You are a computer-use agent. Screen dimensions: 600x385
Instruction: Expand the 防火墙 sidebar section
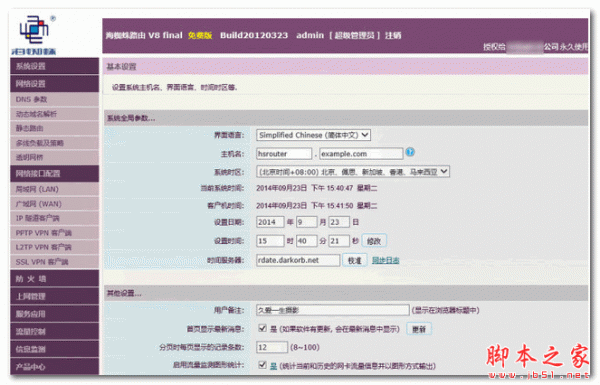(54, 279)
